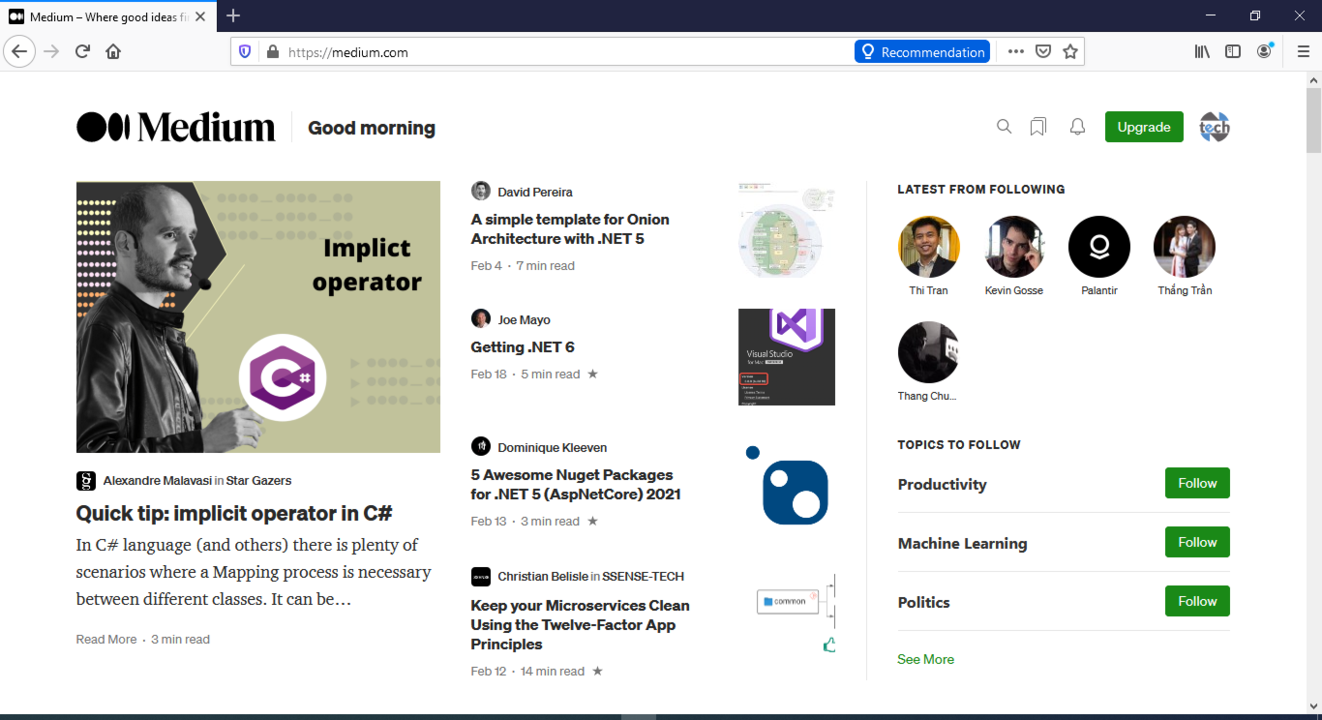1322x720 pixels.
Task: Click the URL address bar
Action: [x=560, y=52]
